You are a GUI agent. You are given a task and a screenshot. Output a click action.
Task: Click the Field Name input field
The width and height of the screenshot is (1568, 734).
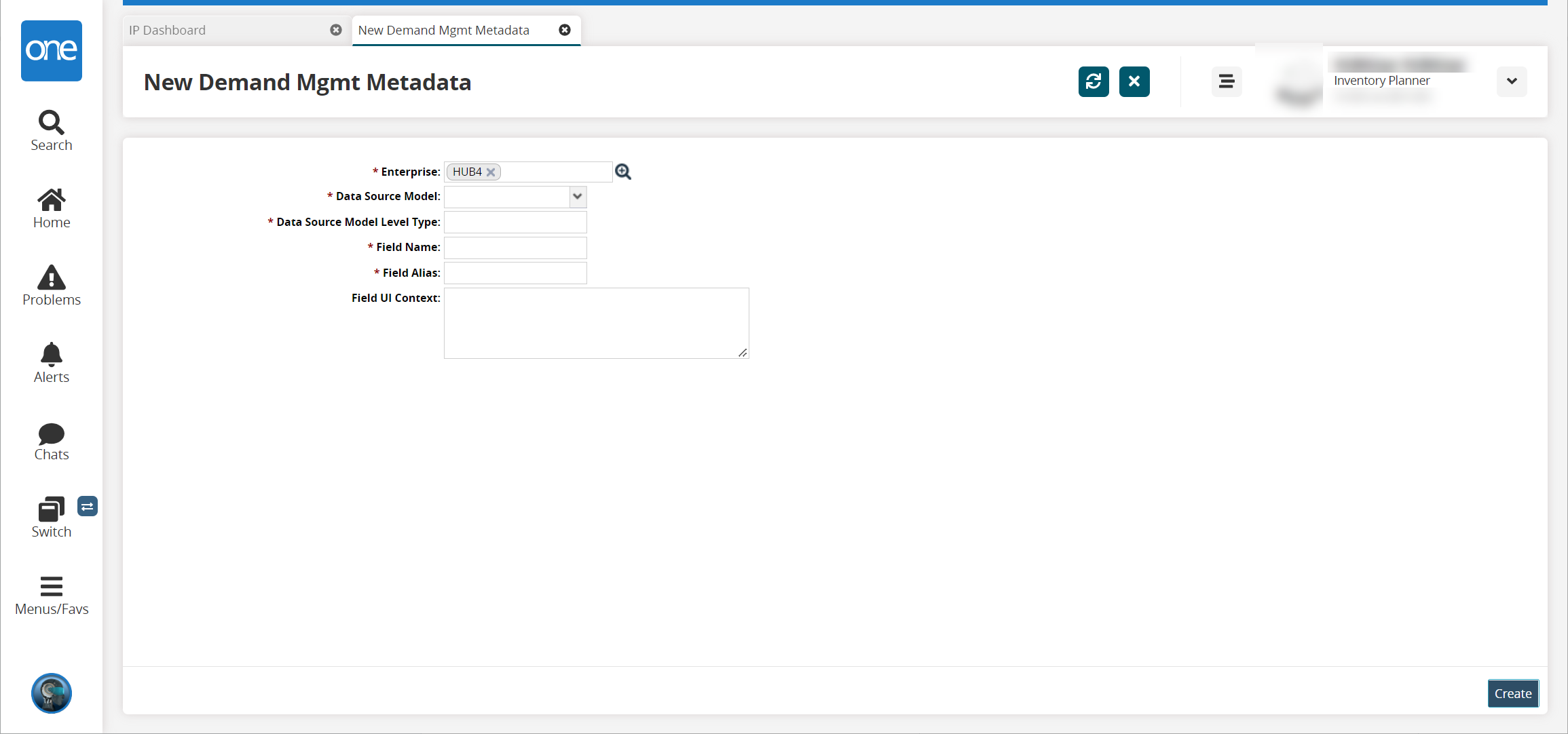click(516, 247)
